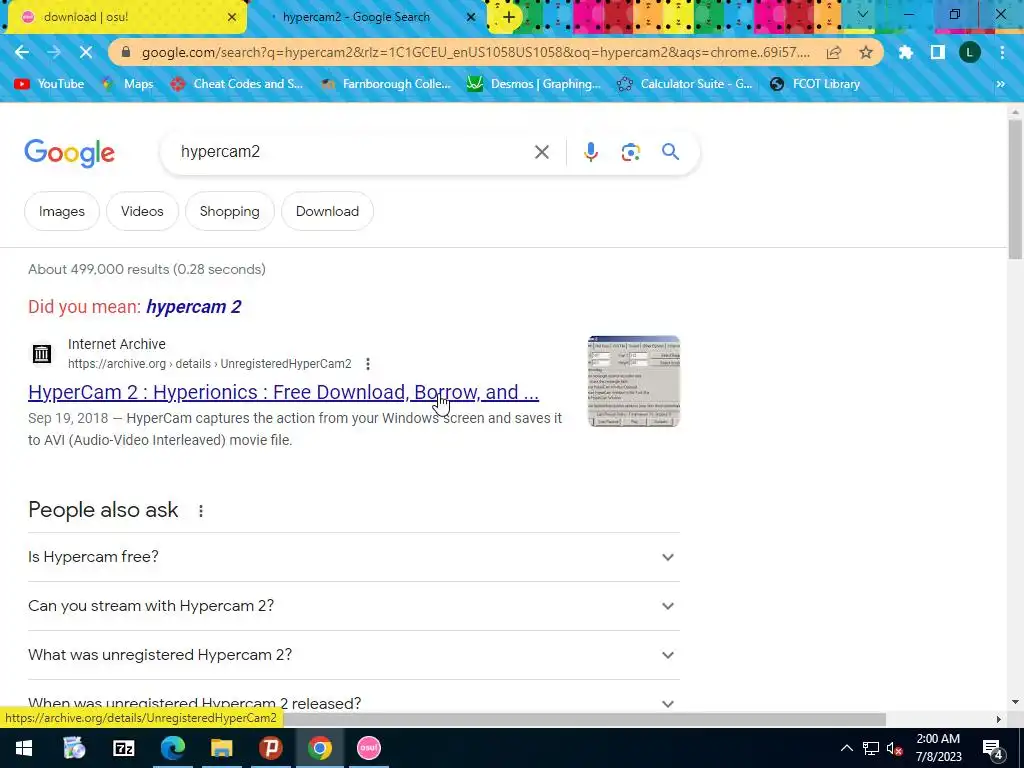Toggle the Chrome side panel icon

tap(938, 52)
